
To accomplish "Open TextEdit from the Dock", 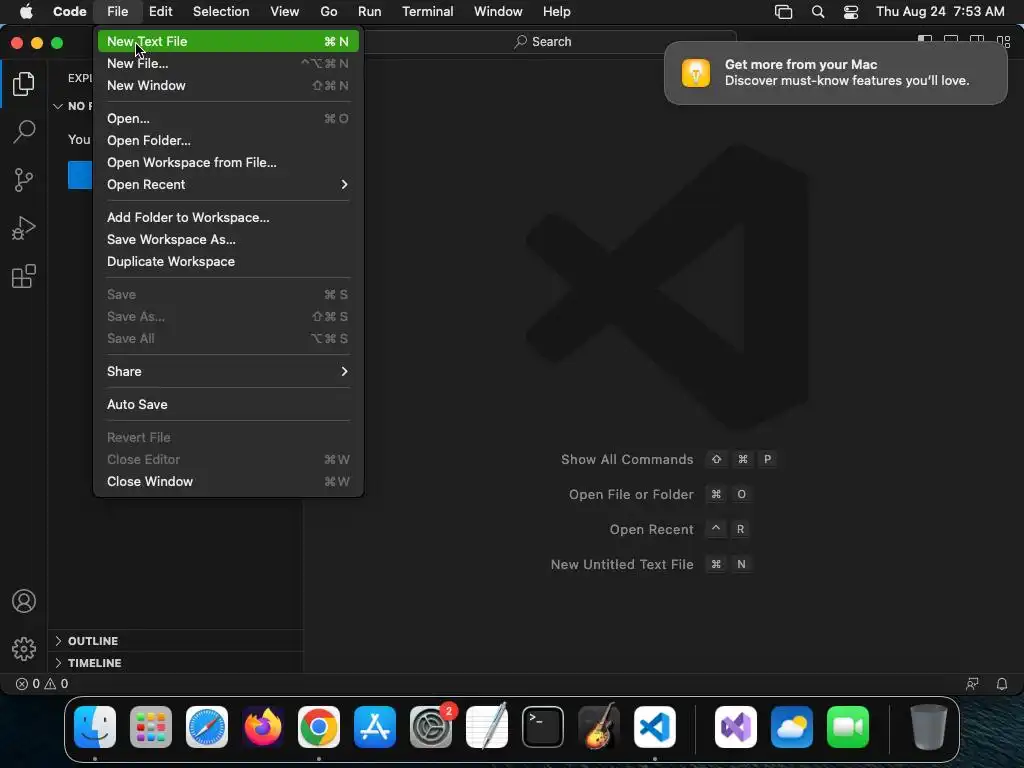I will pyautogui.click(x=487, y=727).
